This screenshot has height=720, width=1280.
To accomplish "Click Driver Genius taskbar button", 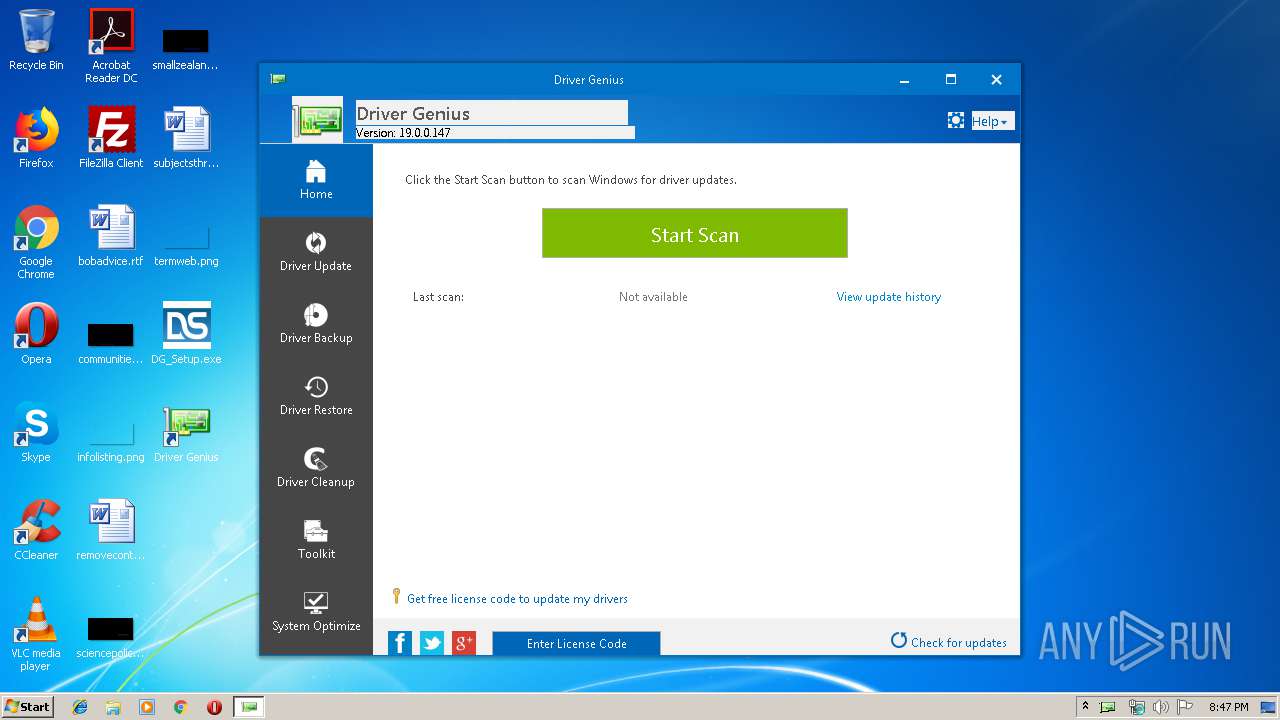I will pos(249,707).
